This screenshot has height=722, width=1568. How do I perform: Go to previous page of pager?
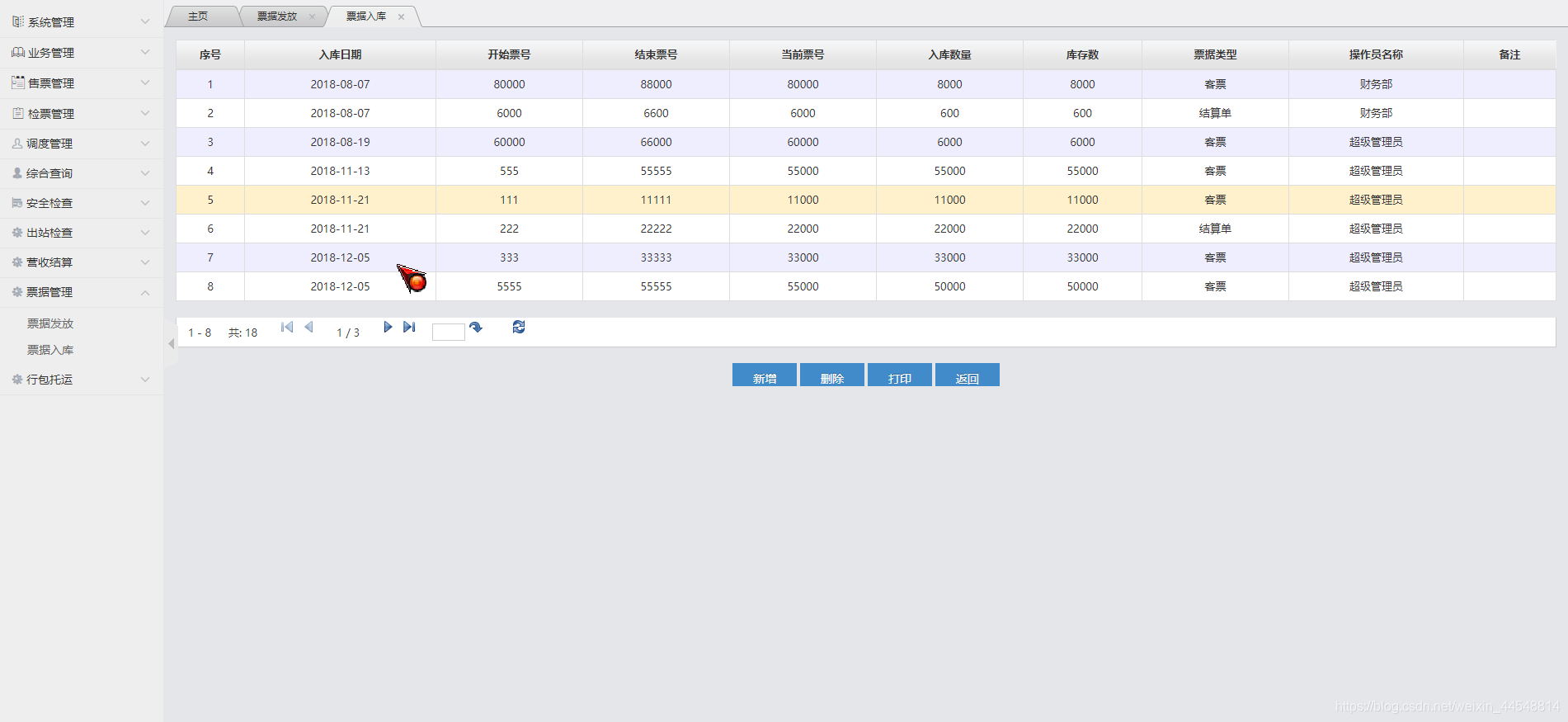click(x=309, y=327)
